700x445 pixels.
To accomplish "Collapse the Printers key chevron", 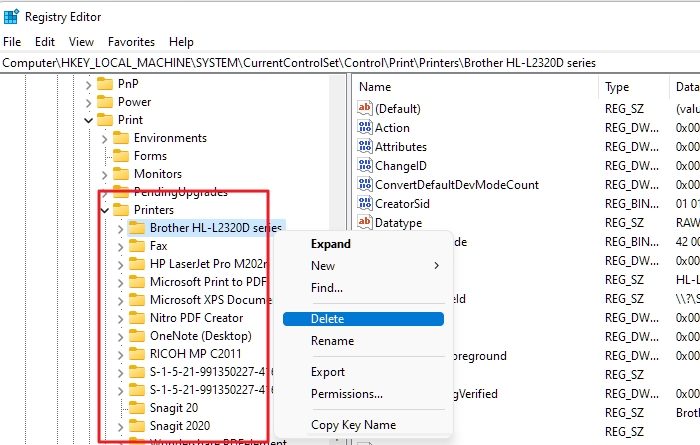I will [x=104, y=210].
